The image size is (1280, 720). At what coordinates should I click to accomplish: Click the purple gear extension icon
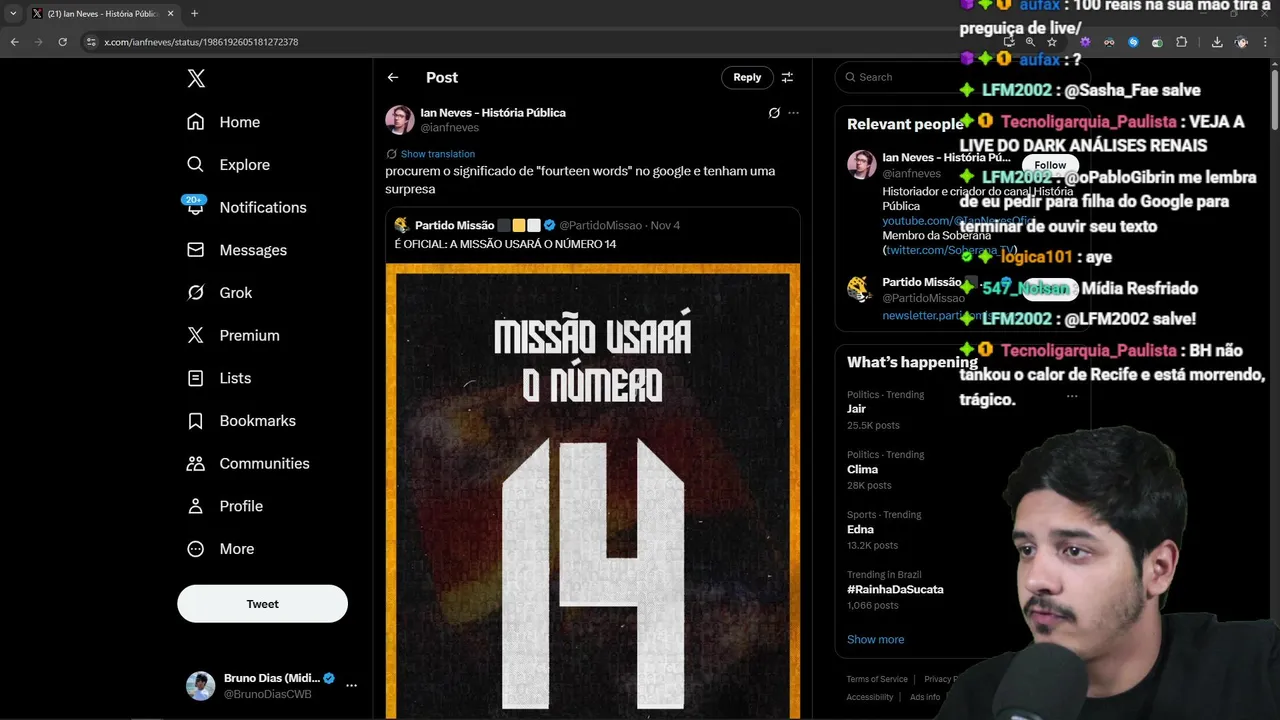(1085, 42)
